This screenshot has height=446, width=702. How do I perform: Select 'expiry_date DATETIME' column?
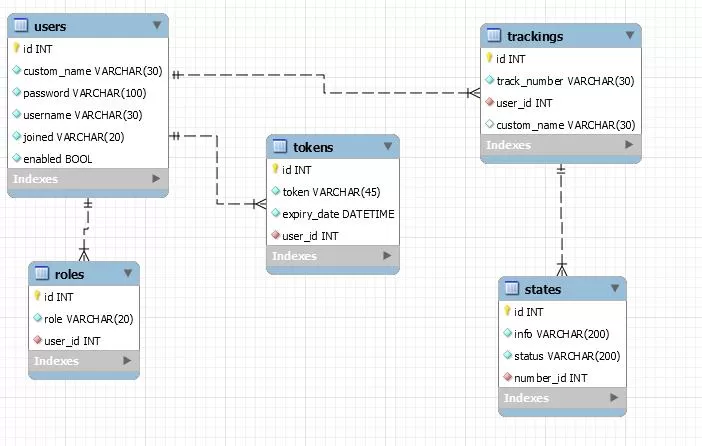tap(338, 214)
